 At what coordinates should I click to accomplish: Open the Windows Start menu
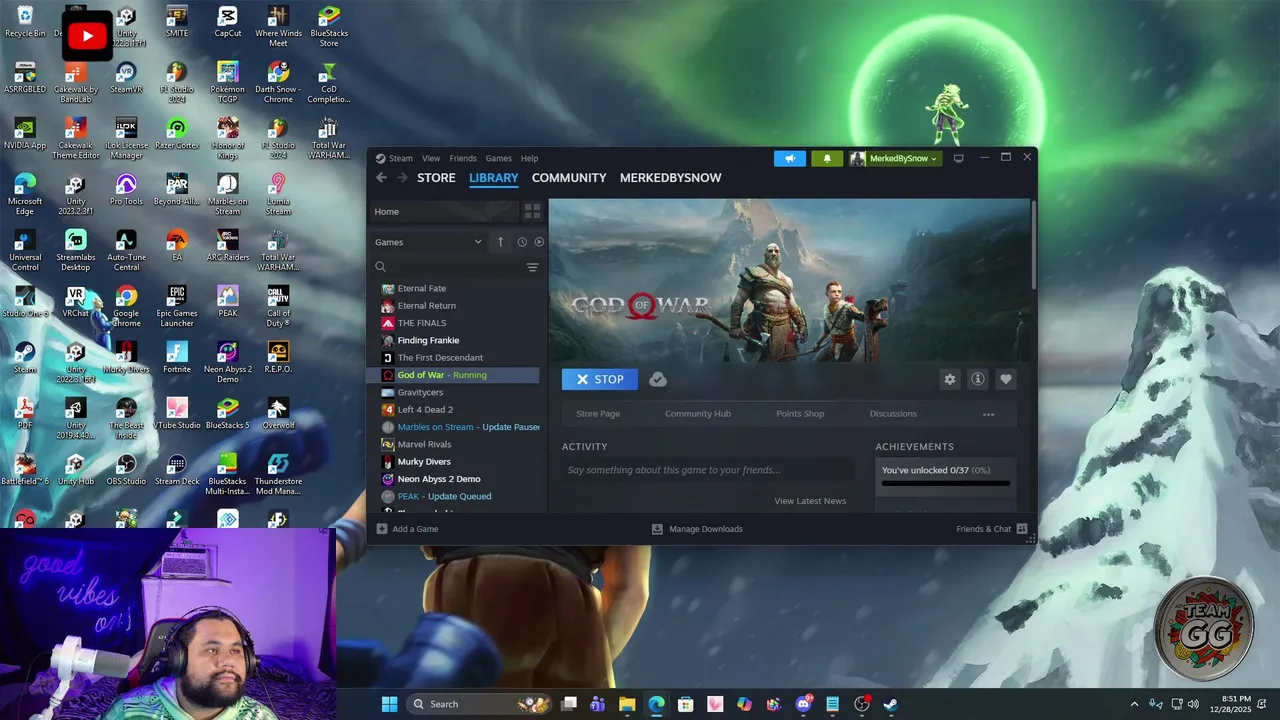tap(389, 704)
